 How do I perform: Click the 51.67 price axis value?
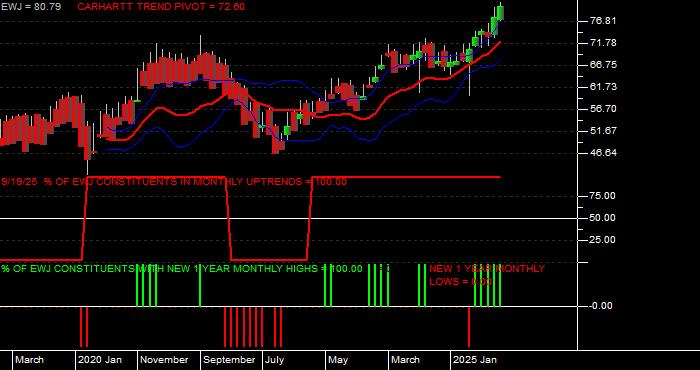603,130
